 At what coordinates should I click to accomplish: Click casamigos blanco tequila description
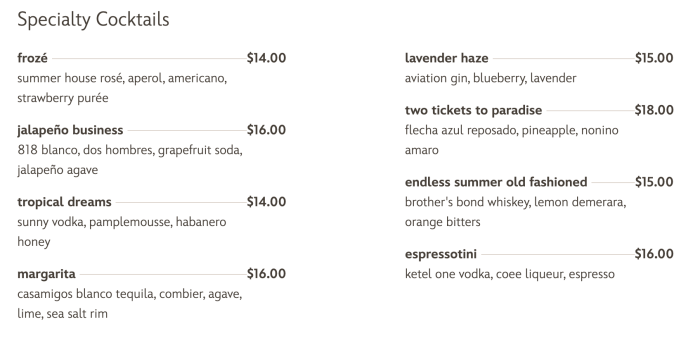[x=130, y=304]
